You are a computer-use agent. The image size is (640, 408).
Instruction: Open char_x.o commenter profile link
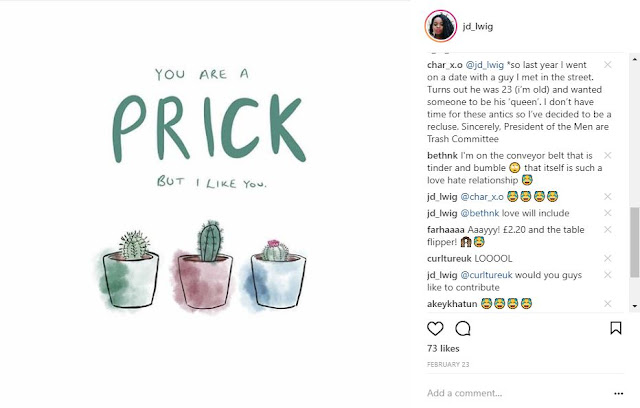click(x=447, y=65)
